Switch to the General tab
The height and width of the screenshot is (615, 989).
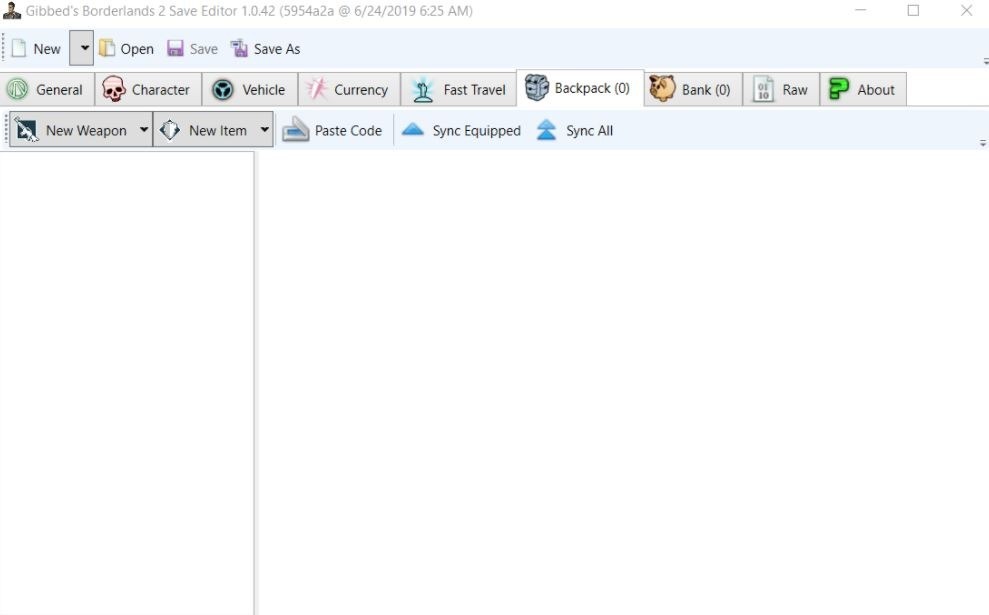pos(46,89)
